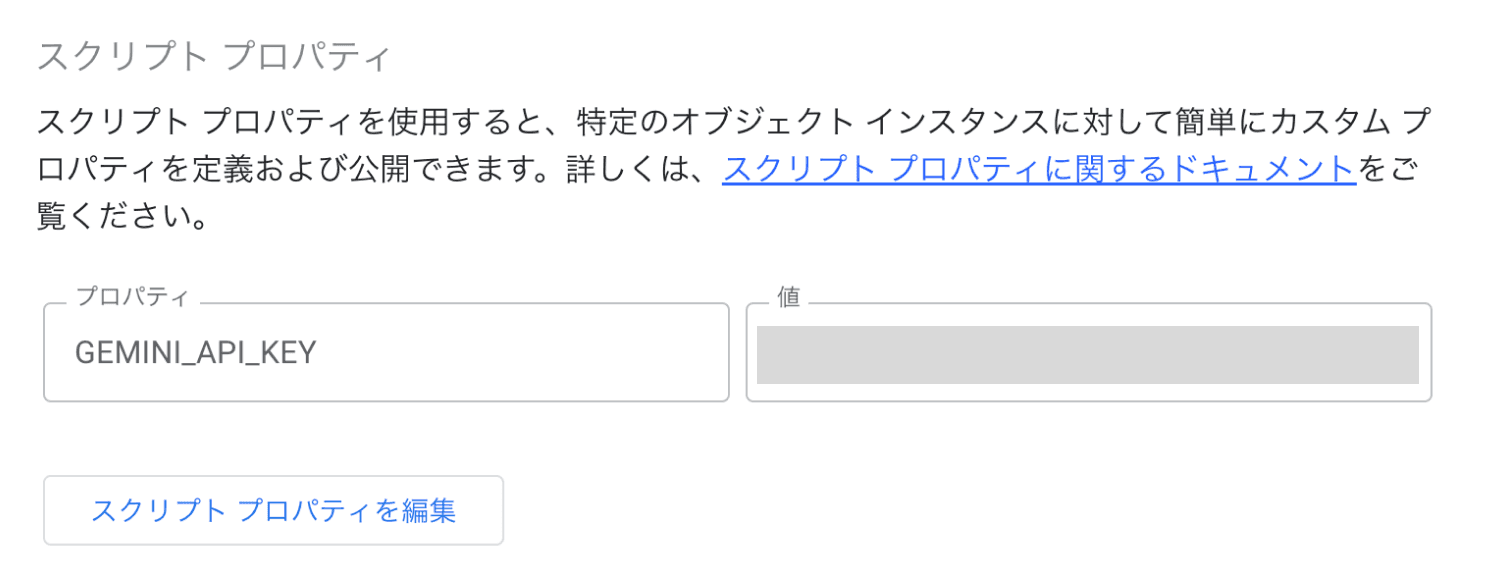Select the GEMINI_API_KEY property name text
Image resolution: width=1503 pixels, height=577 pixels.
tap(195, 353)
